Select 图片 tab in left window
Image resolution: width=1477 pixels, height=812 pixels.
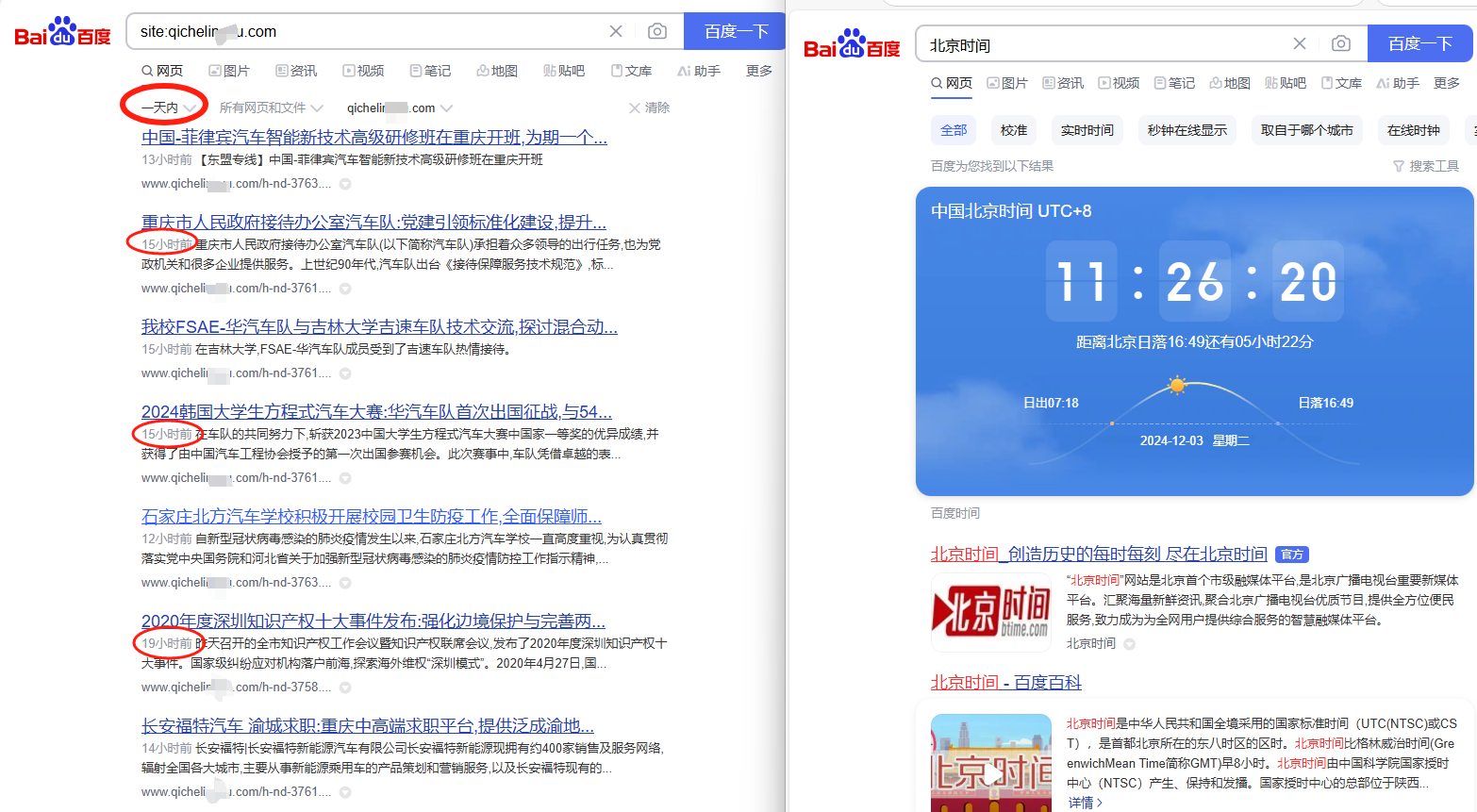coord(229,71)
